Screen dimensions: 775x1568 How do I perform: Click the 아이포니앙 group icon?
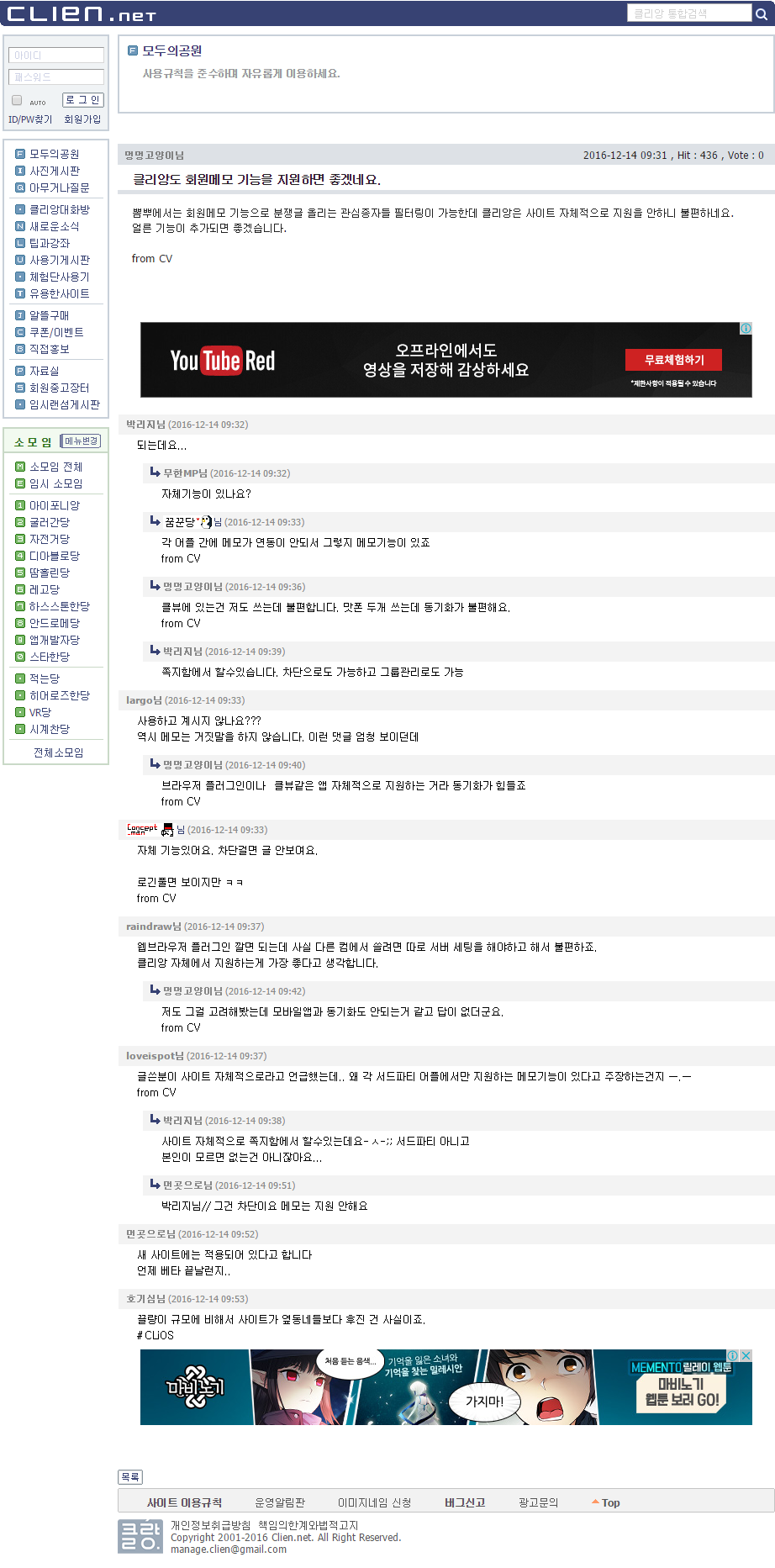tap(20, 505)
